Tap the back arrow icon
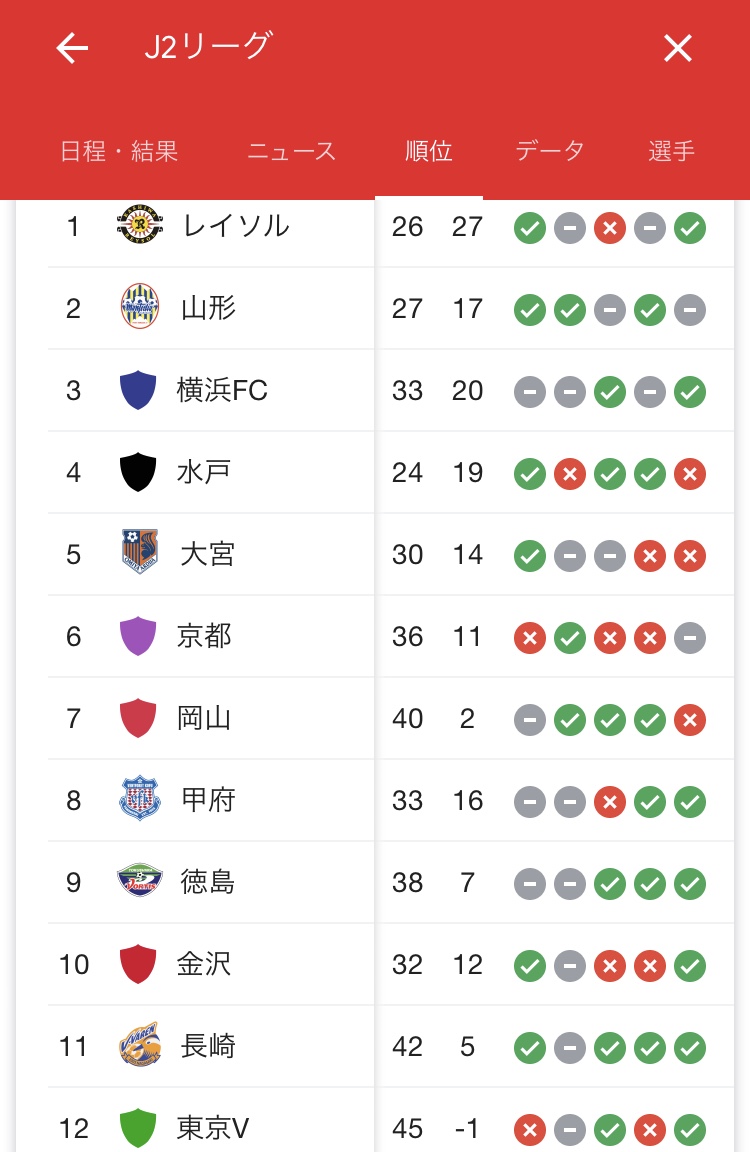This screenshot has width=750, height=1152. [x=72, y=48]
